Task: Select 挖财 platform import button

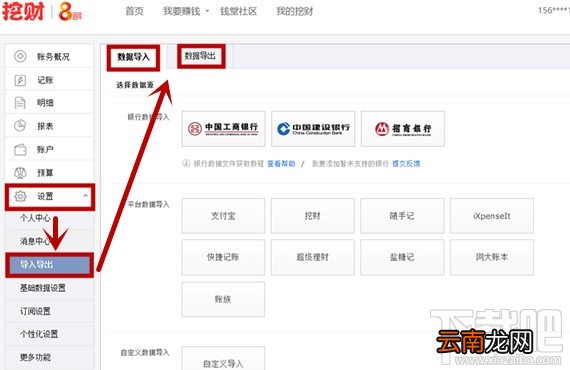Action: point(313,216)
